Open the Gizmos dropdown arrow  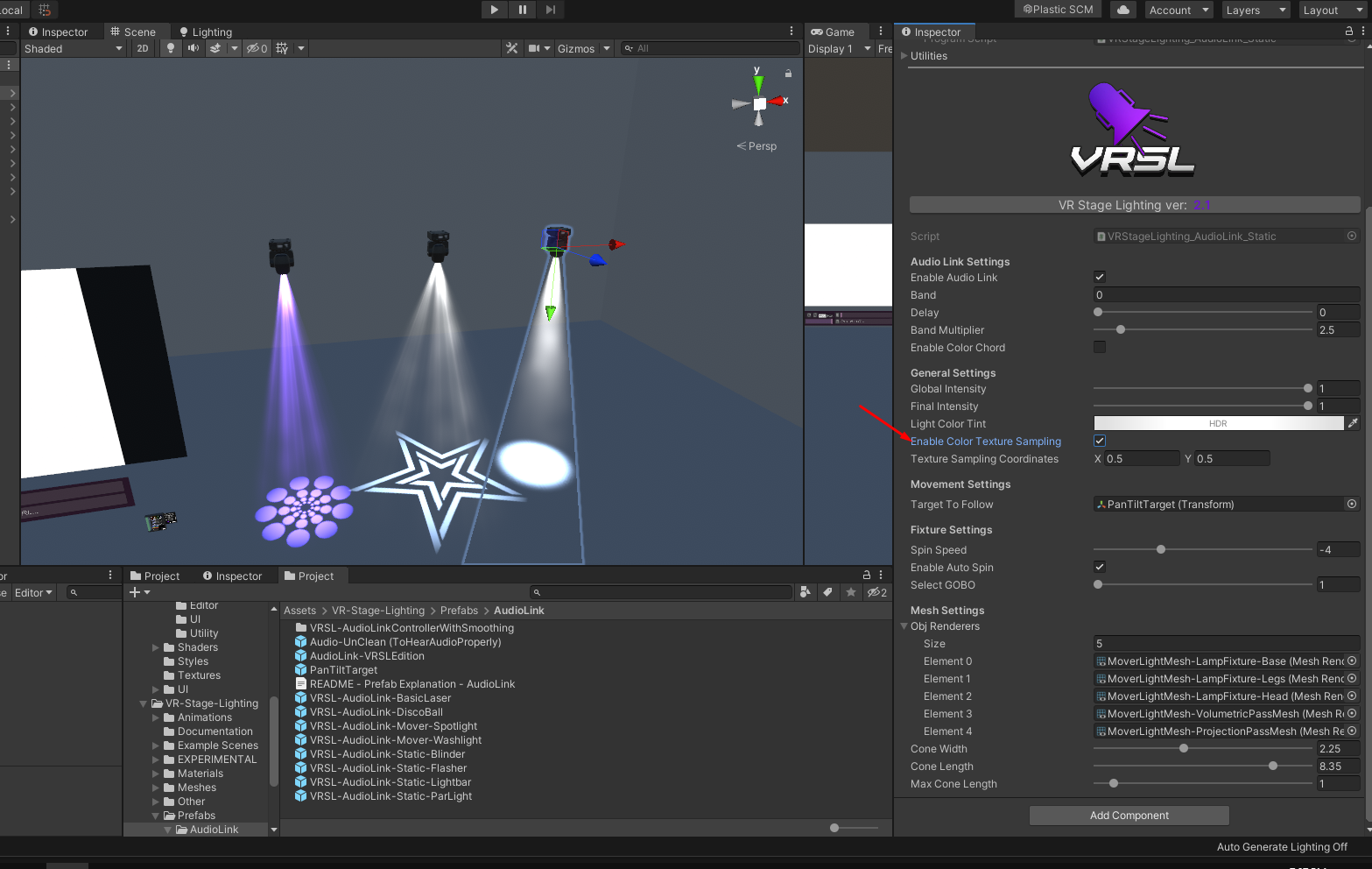coord(606,48)
